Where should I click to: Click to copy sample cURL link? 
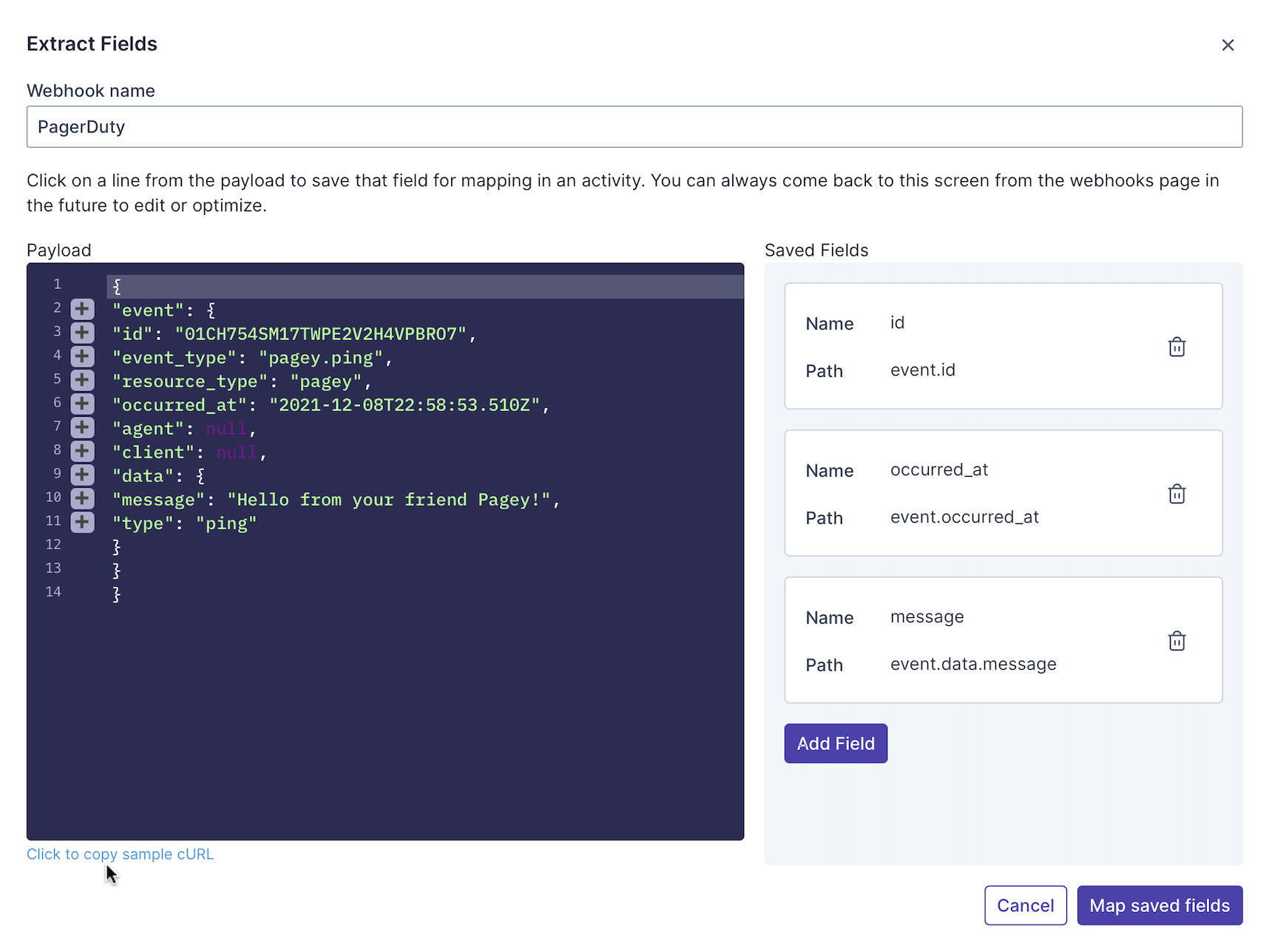[120, 854]
